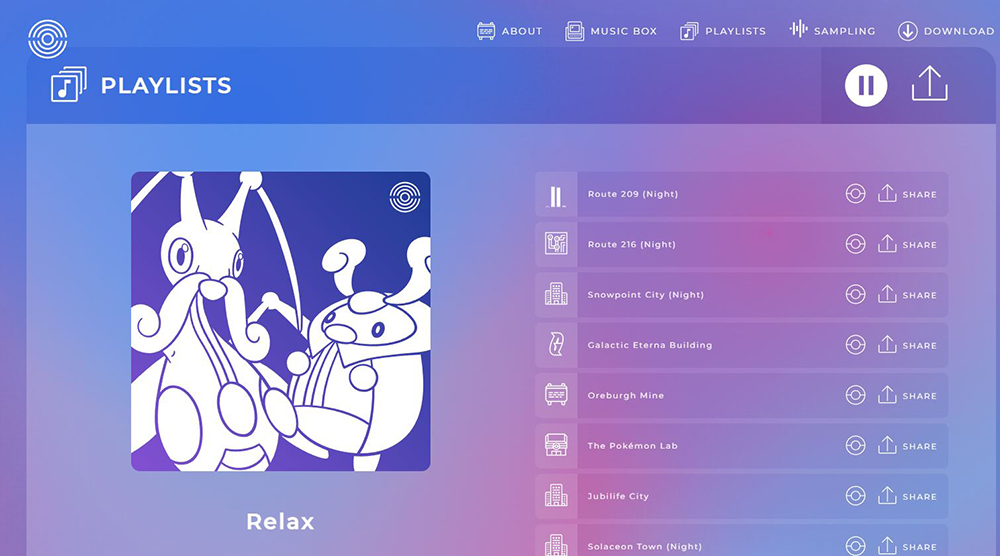Toggle the Poké Ball icon for Galactic Eterna Building
This screenshot has width=1000, height=556.
point(855,345)
